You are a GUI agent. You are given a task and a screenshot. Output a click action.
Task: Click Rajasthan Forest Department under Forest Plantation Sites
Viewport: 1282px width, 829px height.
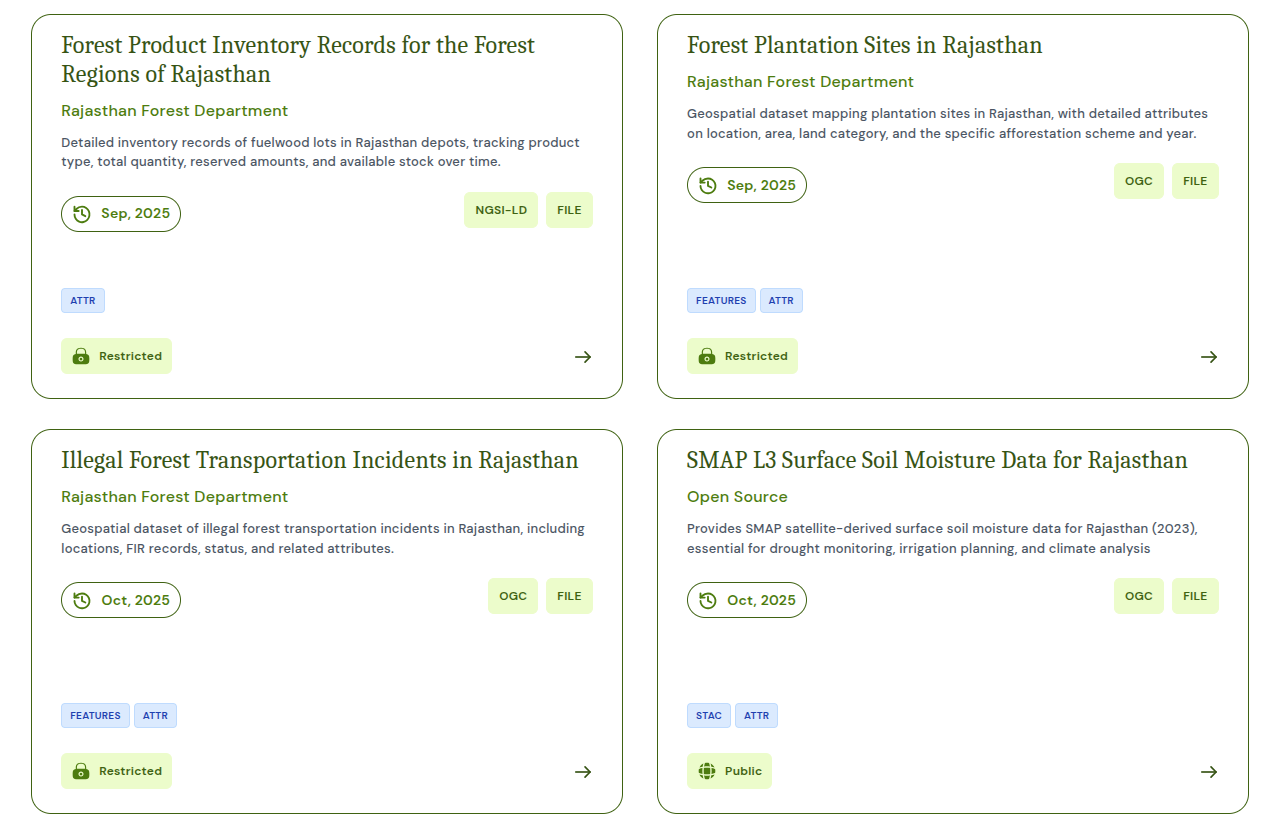[x=800, y=82]
